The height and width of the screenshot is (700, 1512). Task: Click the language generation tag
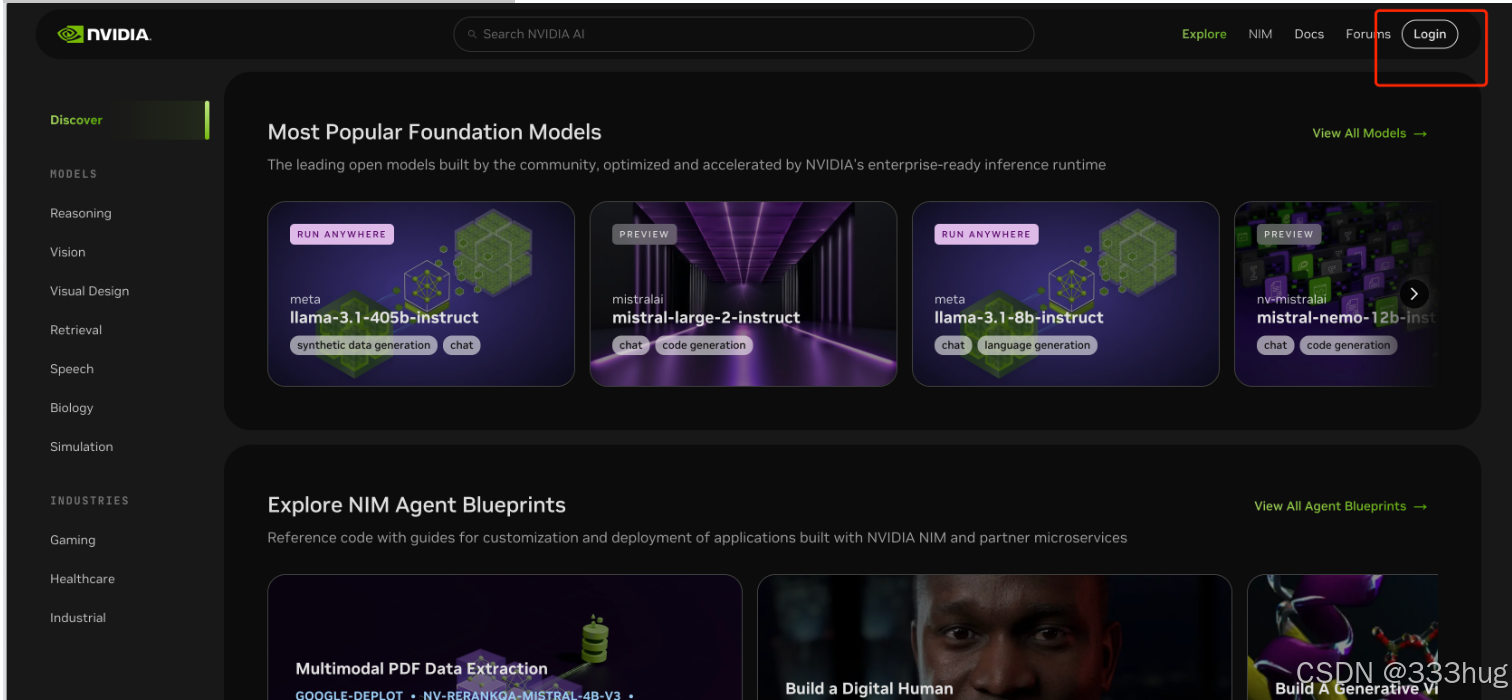1037,345
